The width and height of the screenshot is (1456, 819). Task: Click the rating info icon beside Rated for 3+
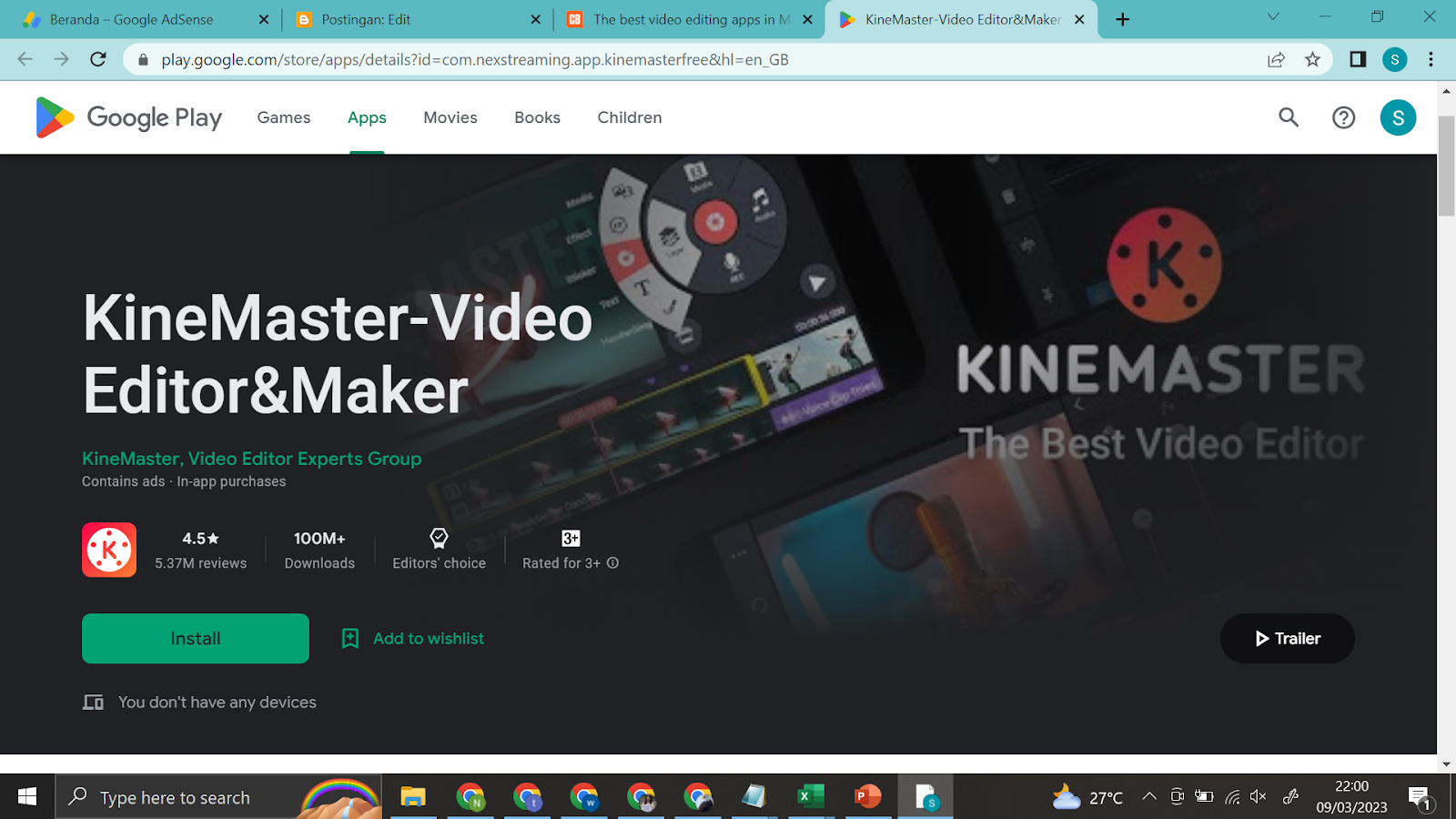(612, 563)
